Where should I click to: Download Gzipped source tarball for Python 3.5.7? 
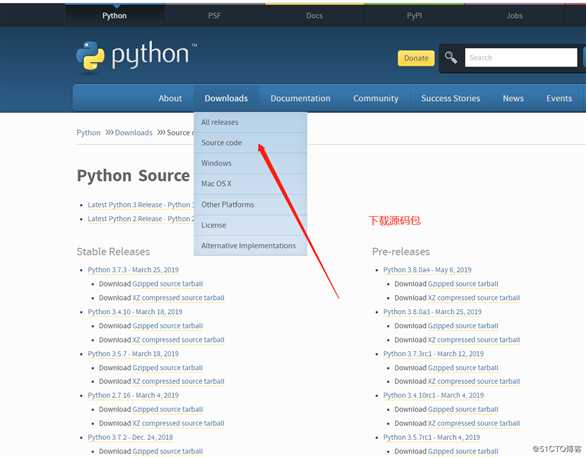point(167,368)
